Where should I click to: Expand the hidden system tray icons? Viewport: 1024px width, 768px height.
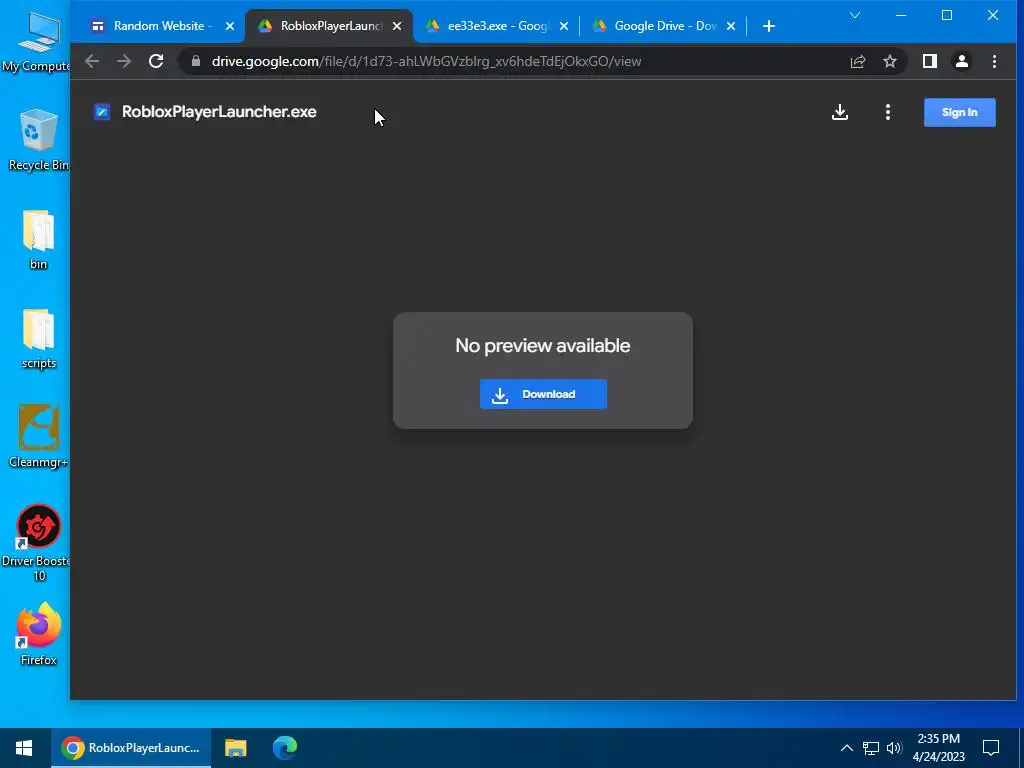coord(846,748)
